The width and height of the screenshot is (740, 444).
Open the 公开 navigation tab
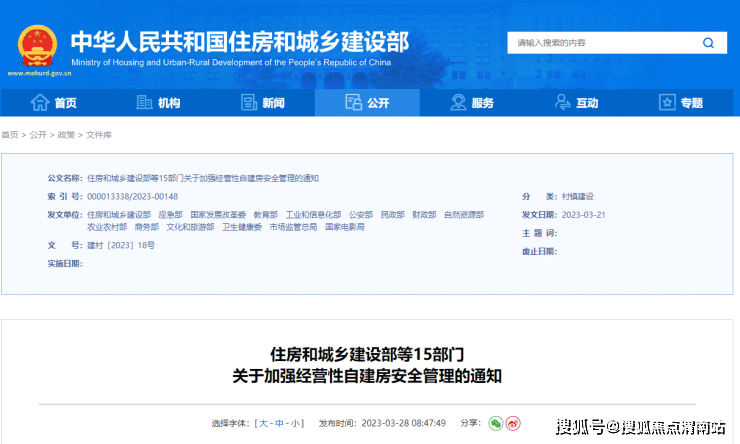366,103
